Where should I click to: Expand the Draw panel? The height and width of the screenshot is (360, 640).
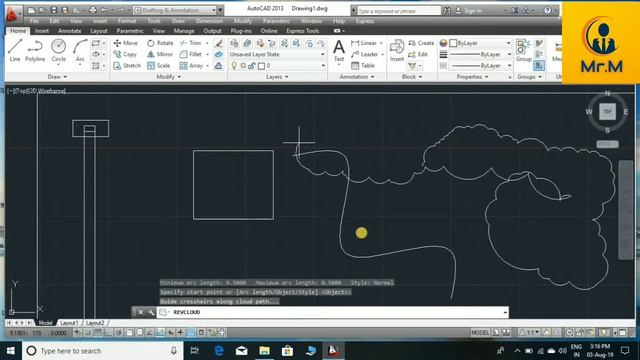57,77
